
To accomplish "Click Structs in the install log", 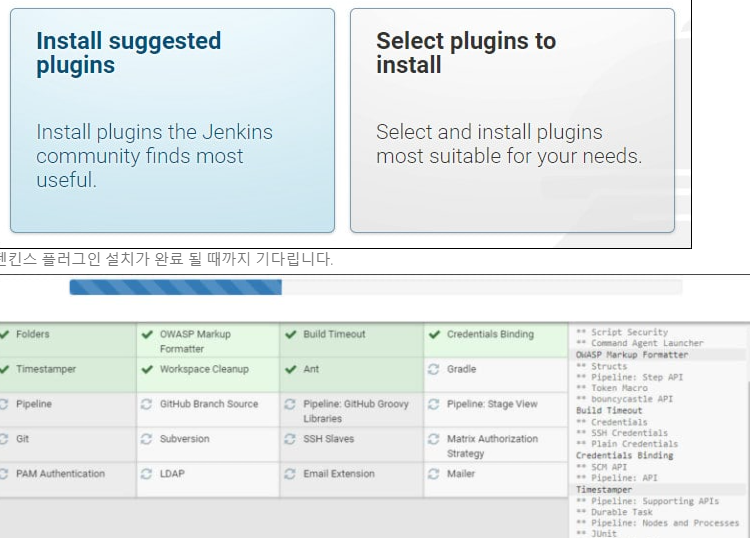I will [609, 366].
